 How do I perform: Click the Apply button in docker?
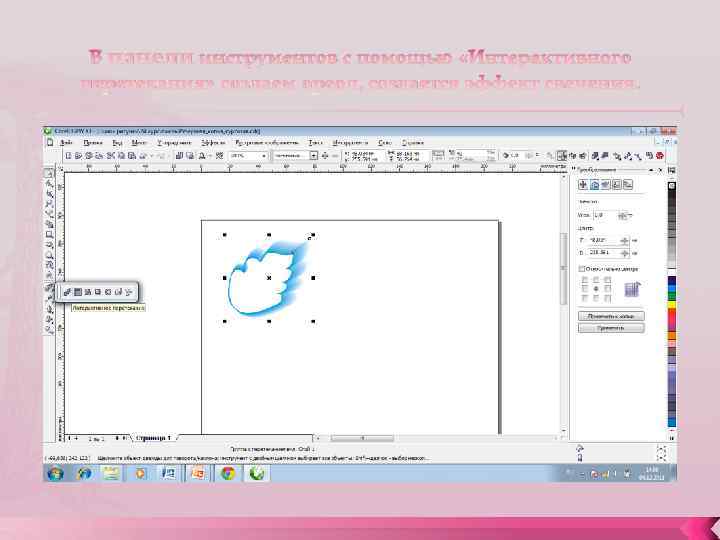click(611, 328)
